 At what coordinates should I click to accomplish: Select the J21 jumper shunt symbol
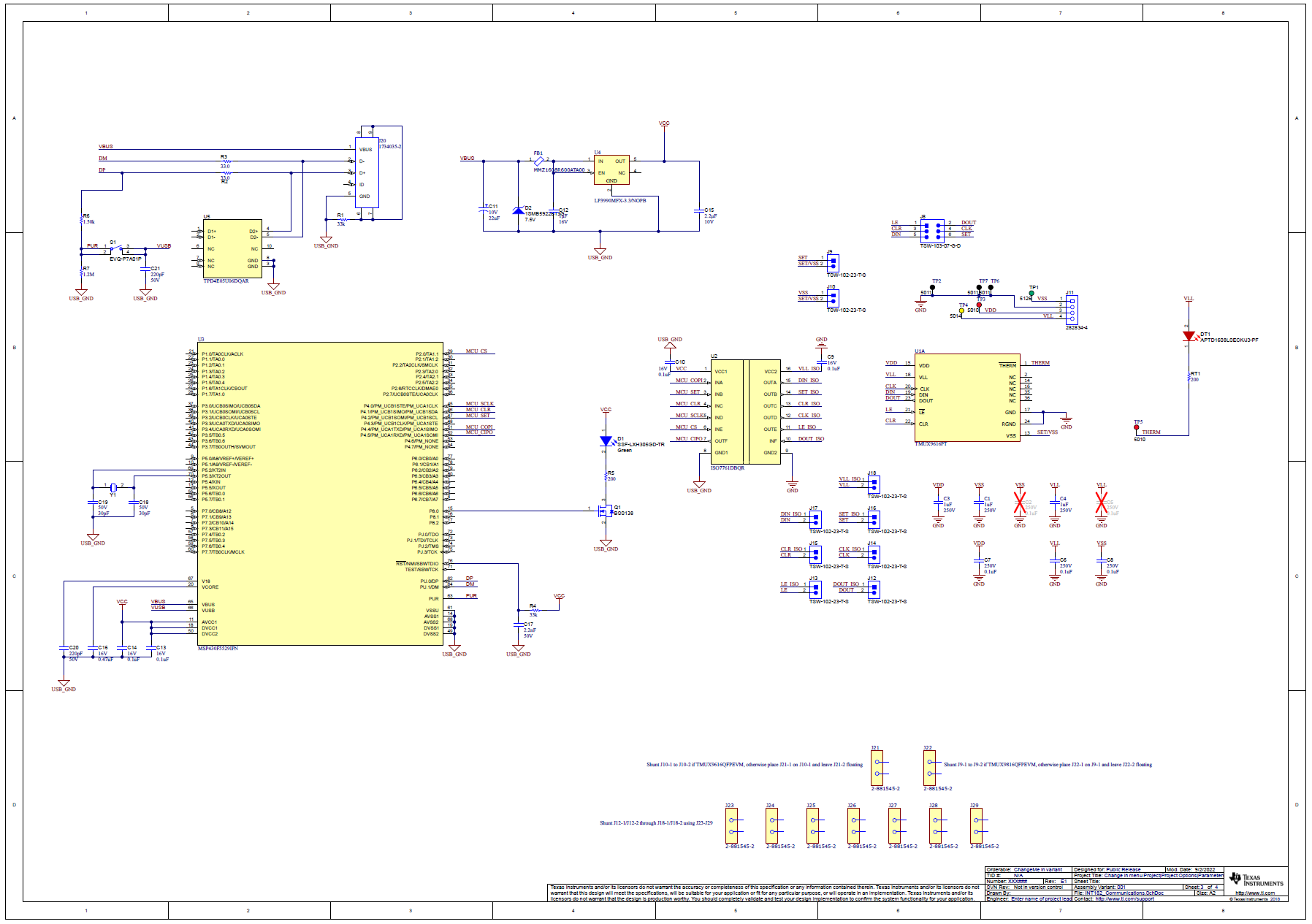(877, 768)
